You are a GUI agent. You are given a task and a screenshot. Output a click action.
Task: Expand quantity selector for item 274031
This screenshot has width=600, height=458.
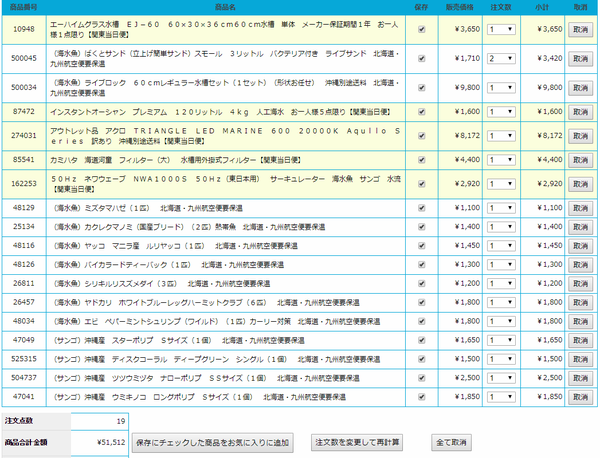pyautogui.click(x=501, y=136)
